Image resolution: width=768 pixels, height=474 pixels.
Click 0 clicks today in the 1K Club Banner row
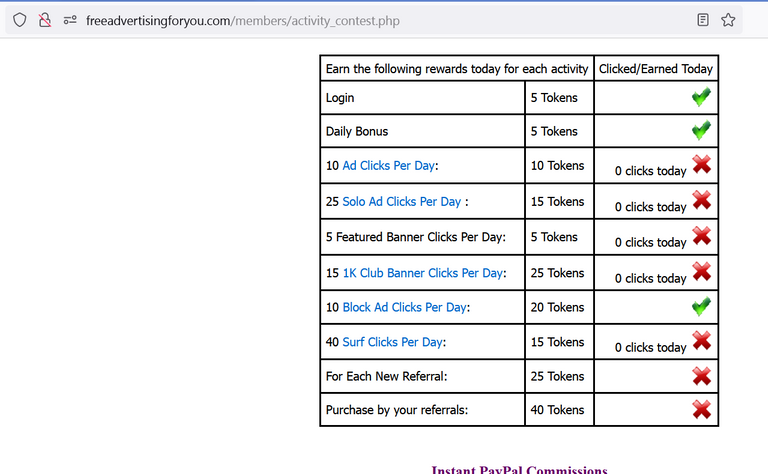click(650, 278)
